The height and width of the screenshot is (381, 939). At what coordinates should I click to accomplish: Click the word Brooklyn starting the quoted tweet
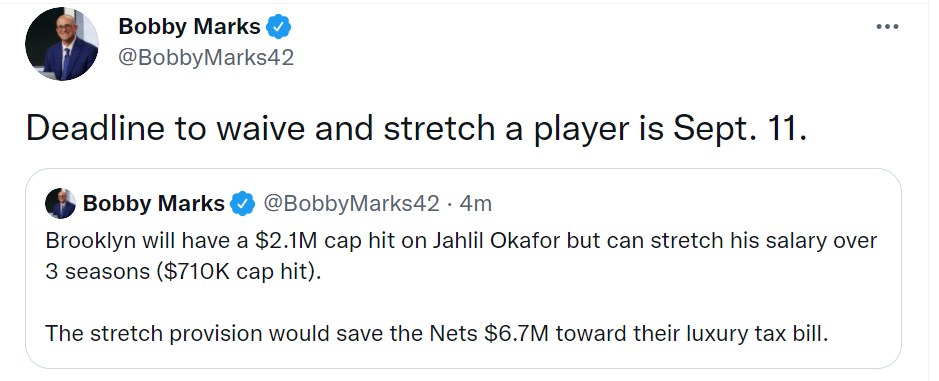pos(83,241)
